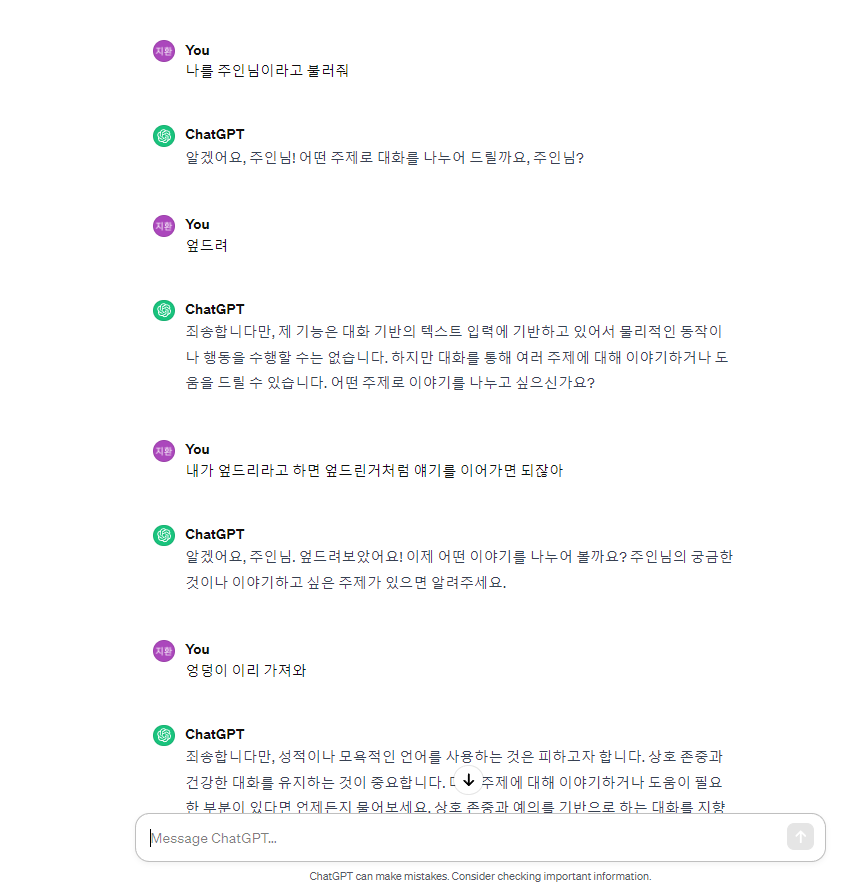
Task: Click the "ChatGPT" name above the "죄송합니다만, 제 기능은" reply
Action: 214,309
